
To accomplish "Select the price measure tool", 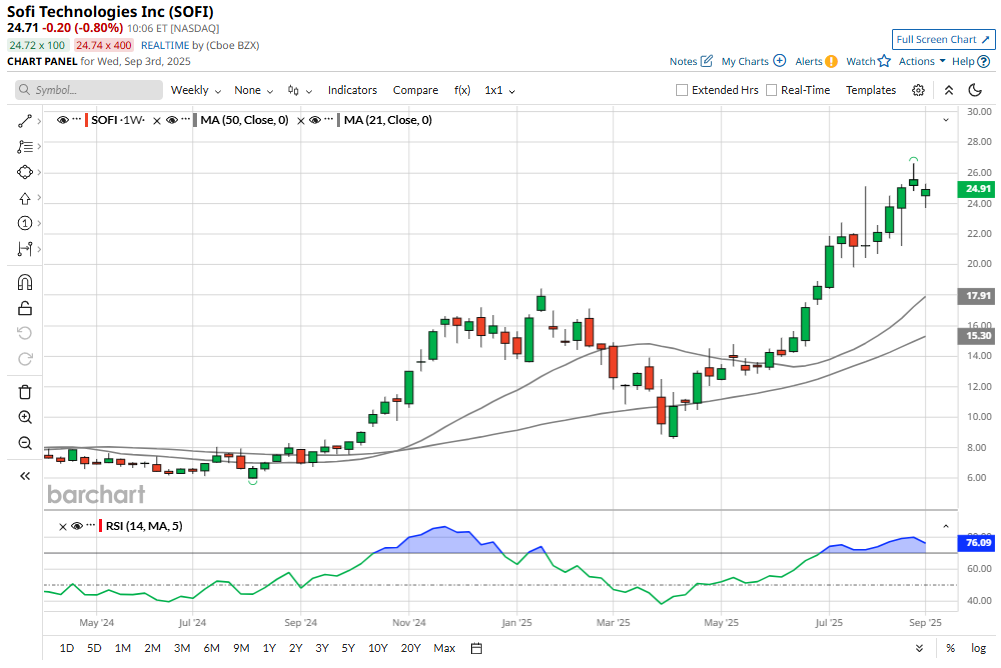I will [24, 249].
